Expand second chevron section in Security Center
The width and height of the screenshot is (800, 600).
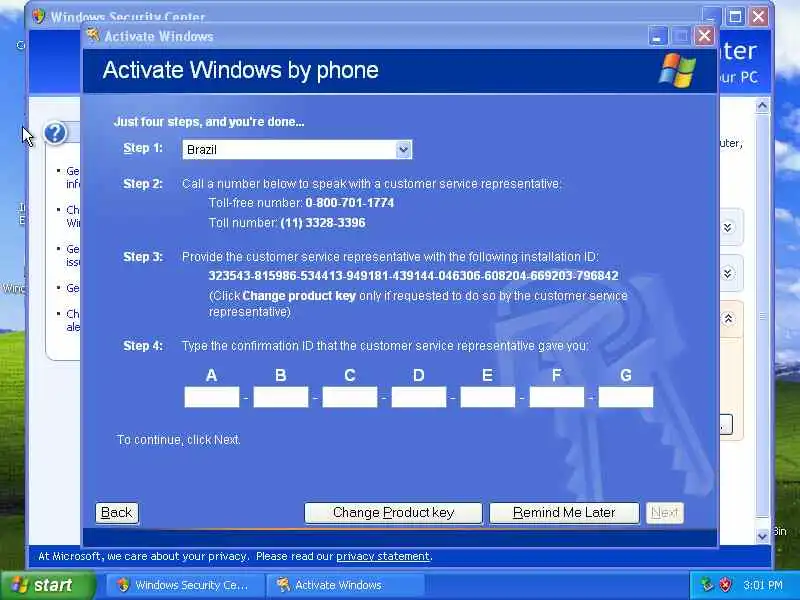coord(728,274)
